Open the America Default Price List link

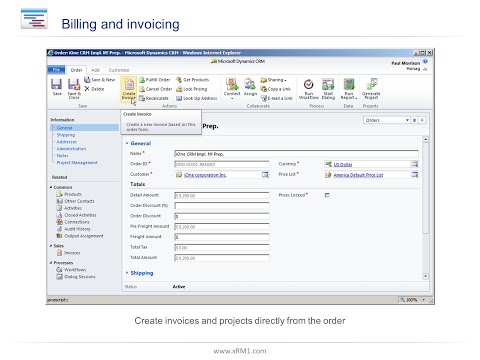(358, 175)
